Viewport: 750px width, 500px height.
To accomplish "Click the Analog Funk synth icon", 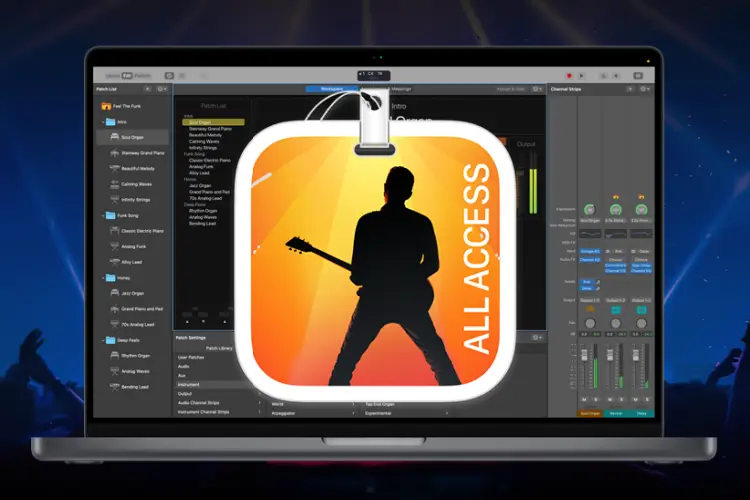I will point(114,246).
